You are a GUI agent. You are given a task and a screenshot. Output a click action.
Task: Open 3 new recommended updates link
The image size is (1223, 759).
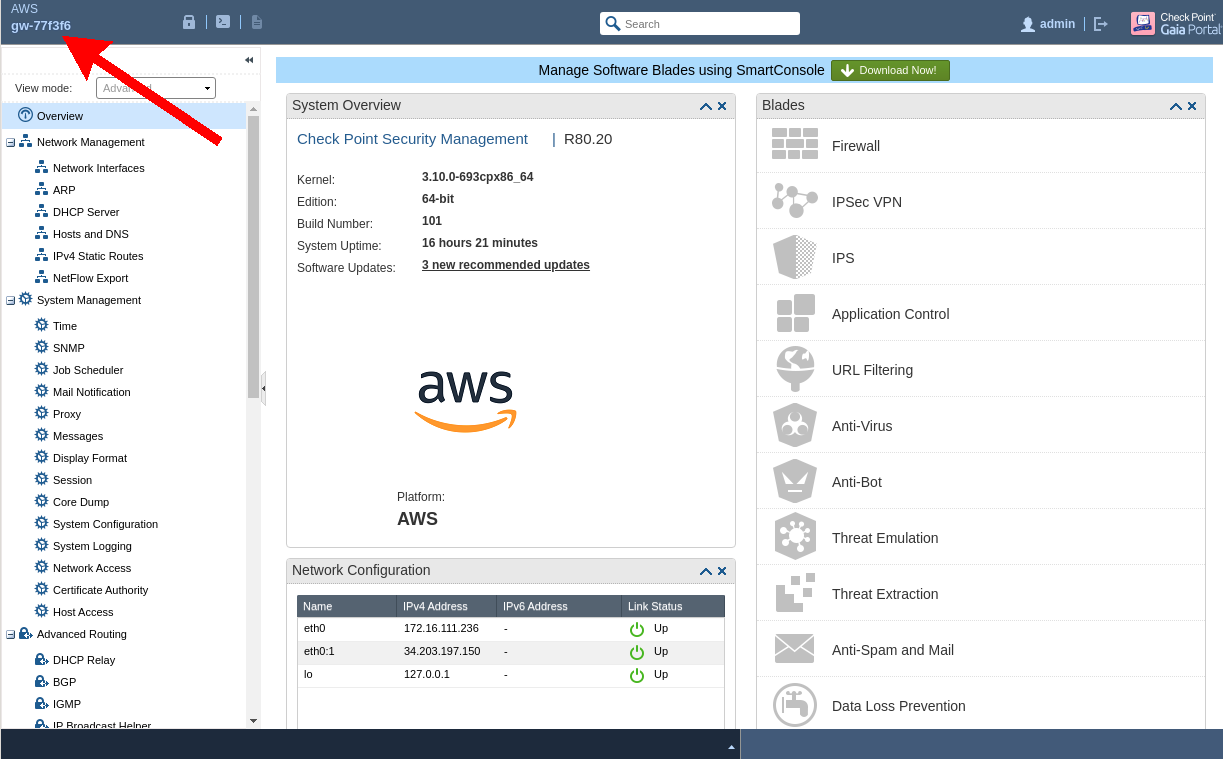506,265
